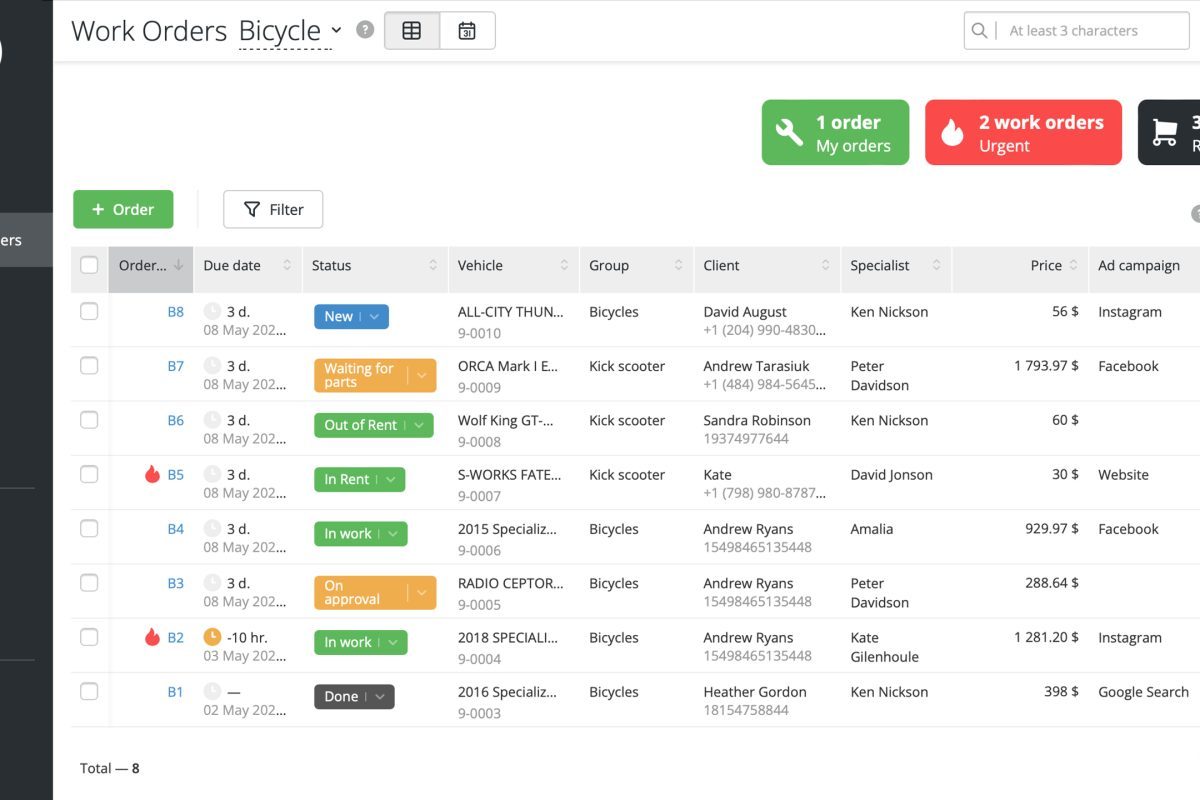This screenshot has height=800, width=1200.
Task: Sort the Group column
Action: pyautogui.click(x=678, y=265)
